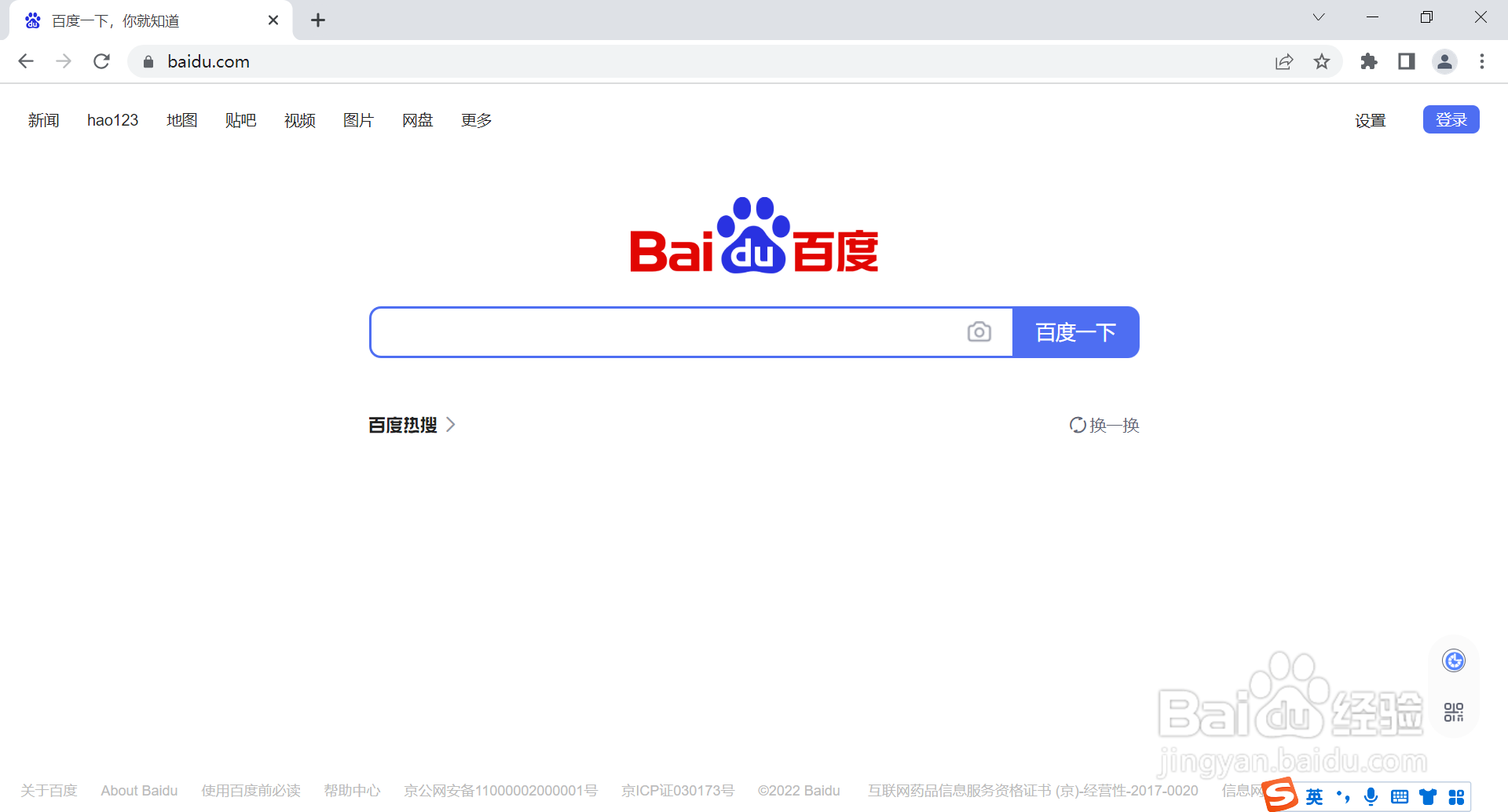The width and height of the screenshot is (1508, 812).
Task: Open the 视频 link
Action: [x=299, y=120]
